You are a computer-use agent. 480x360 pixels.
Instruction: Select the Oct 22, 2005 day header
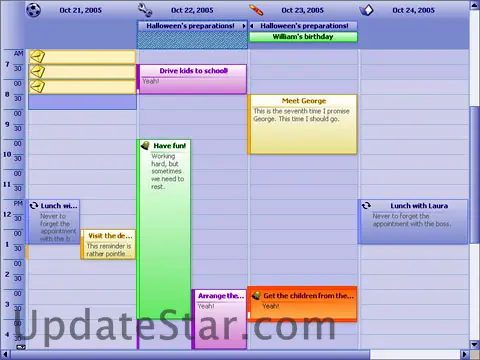[x=192, y=10]
